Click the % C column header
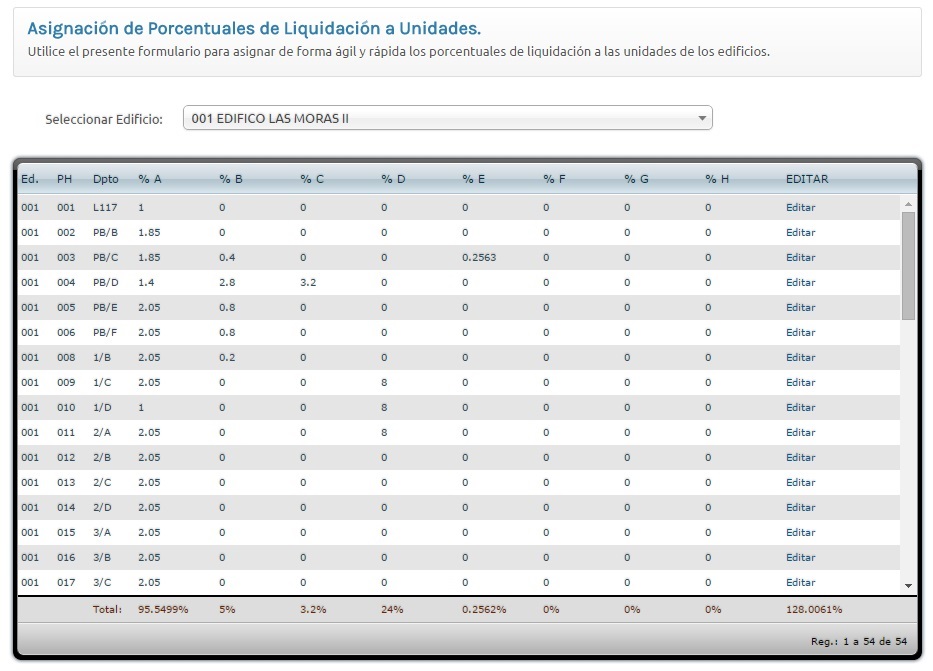This screenshot has height=671, width=933. coord(312,179)
